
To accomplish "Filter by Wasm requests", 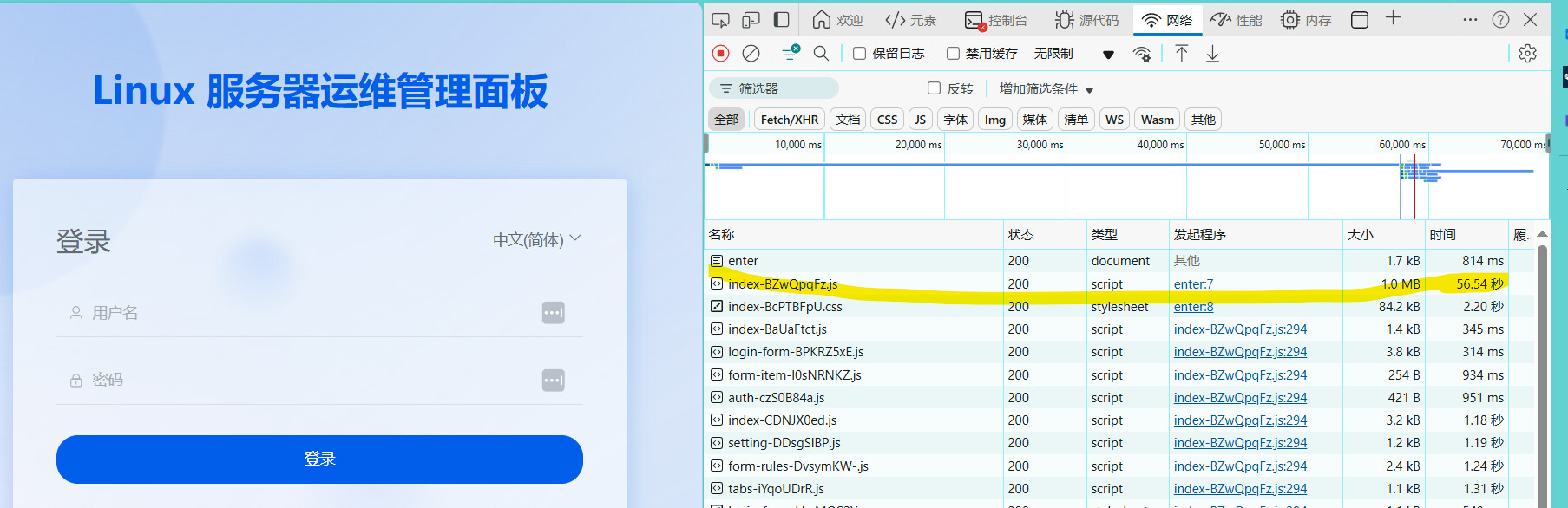I will (1157, 120).
